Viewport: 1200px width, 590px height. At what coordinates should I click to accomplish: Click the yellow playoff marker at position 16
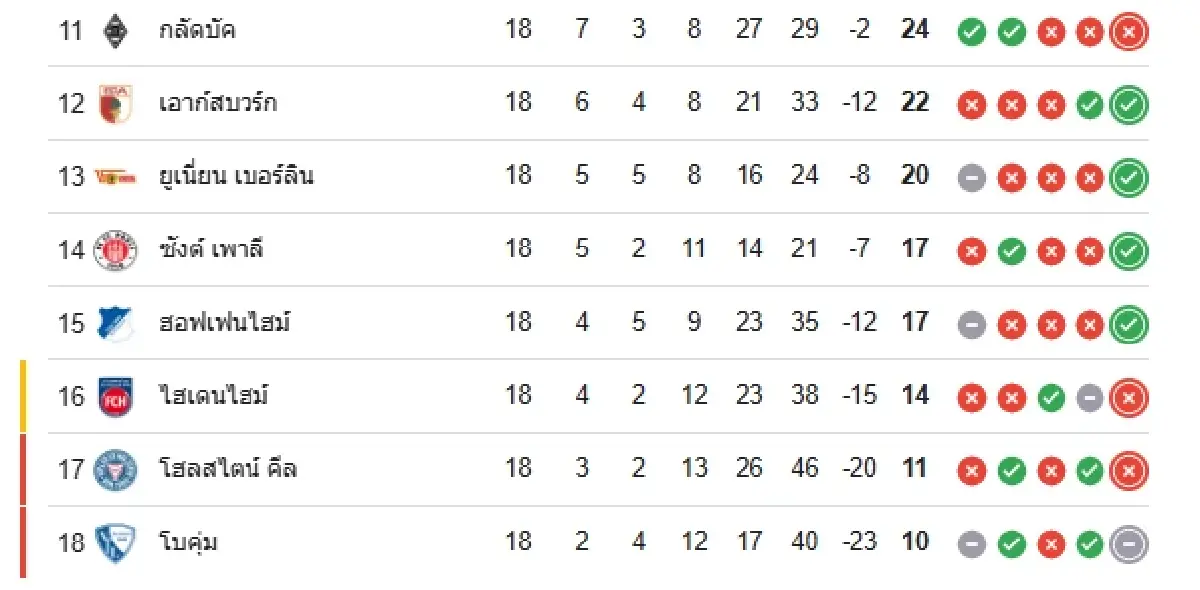coord(23,396)
